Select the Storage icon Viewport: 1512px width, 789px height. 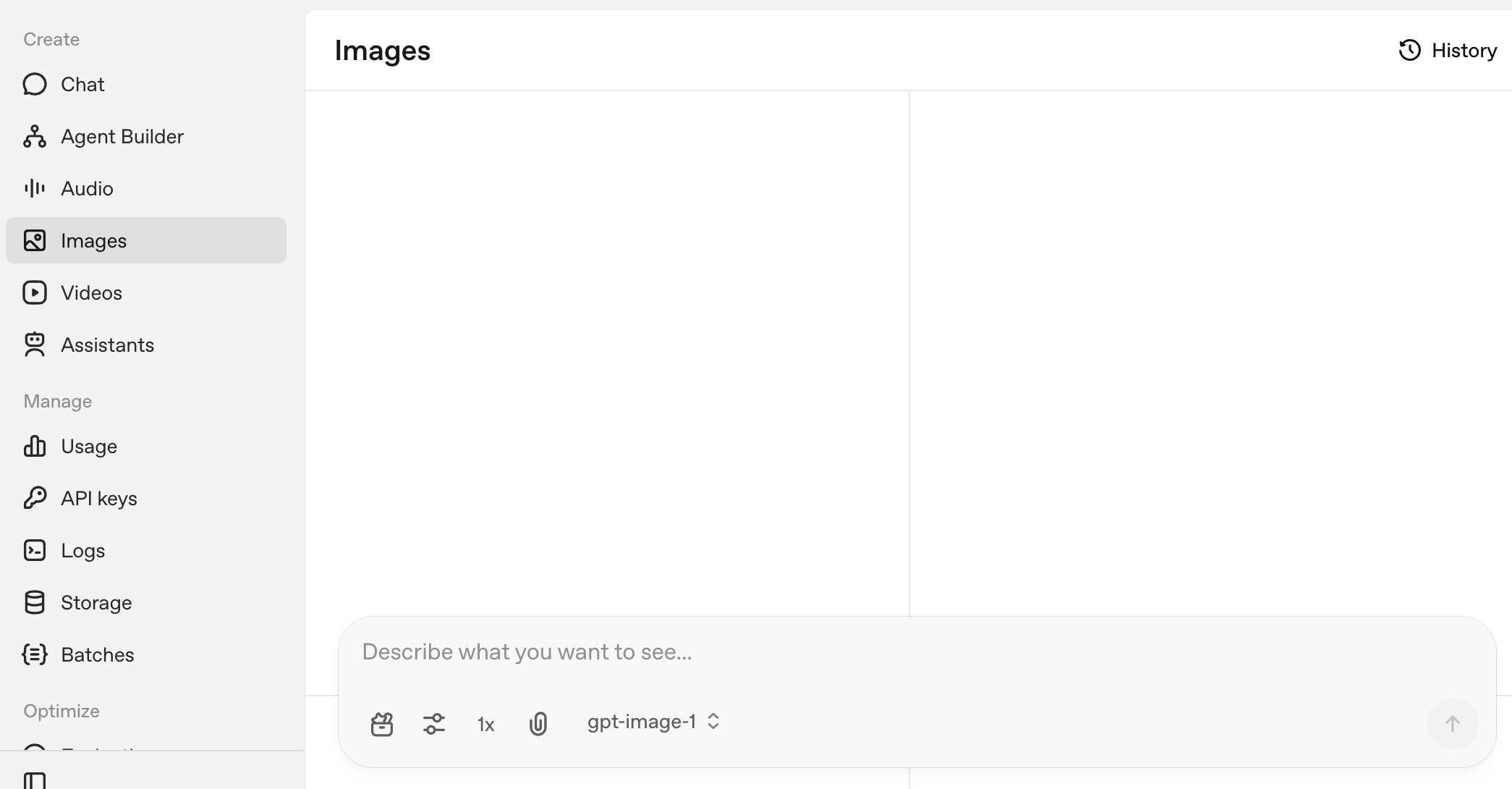click(x=35, y=602)
